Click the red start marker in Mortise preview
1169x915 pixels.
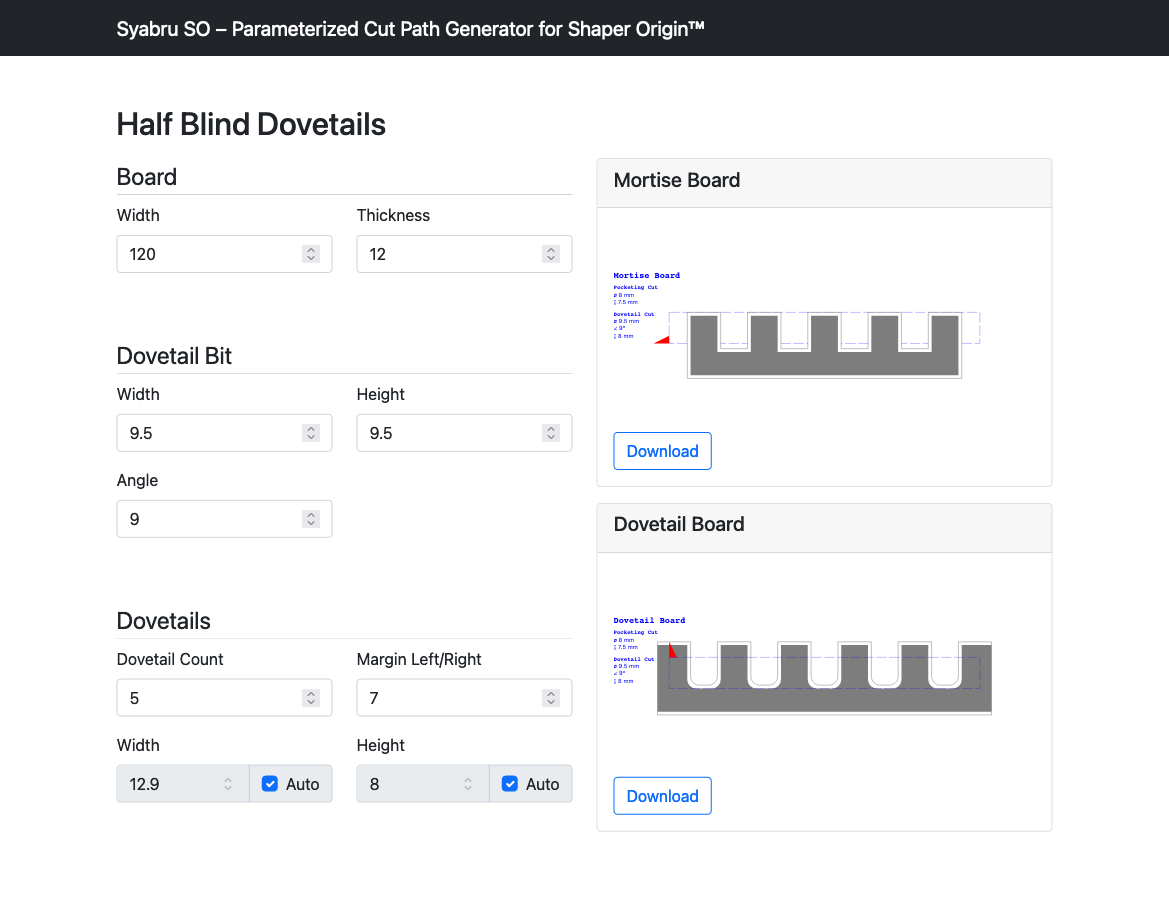(662, 340)
